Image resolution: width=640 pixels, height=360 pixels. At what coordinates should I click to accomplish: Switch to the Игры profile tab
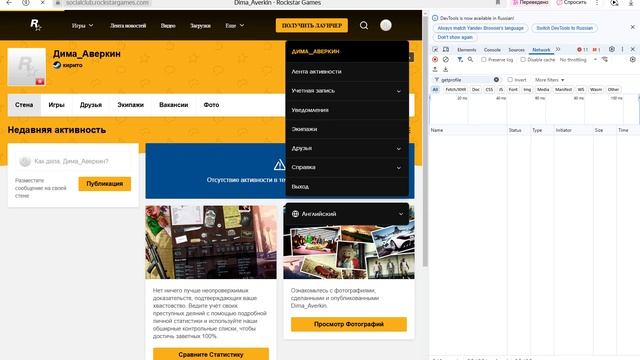tap(56, 105)
